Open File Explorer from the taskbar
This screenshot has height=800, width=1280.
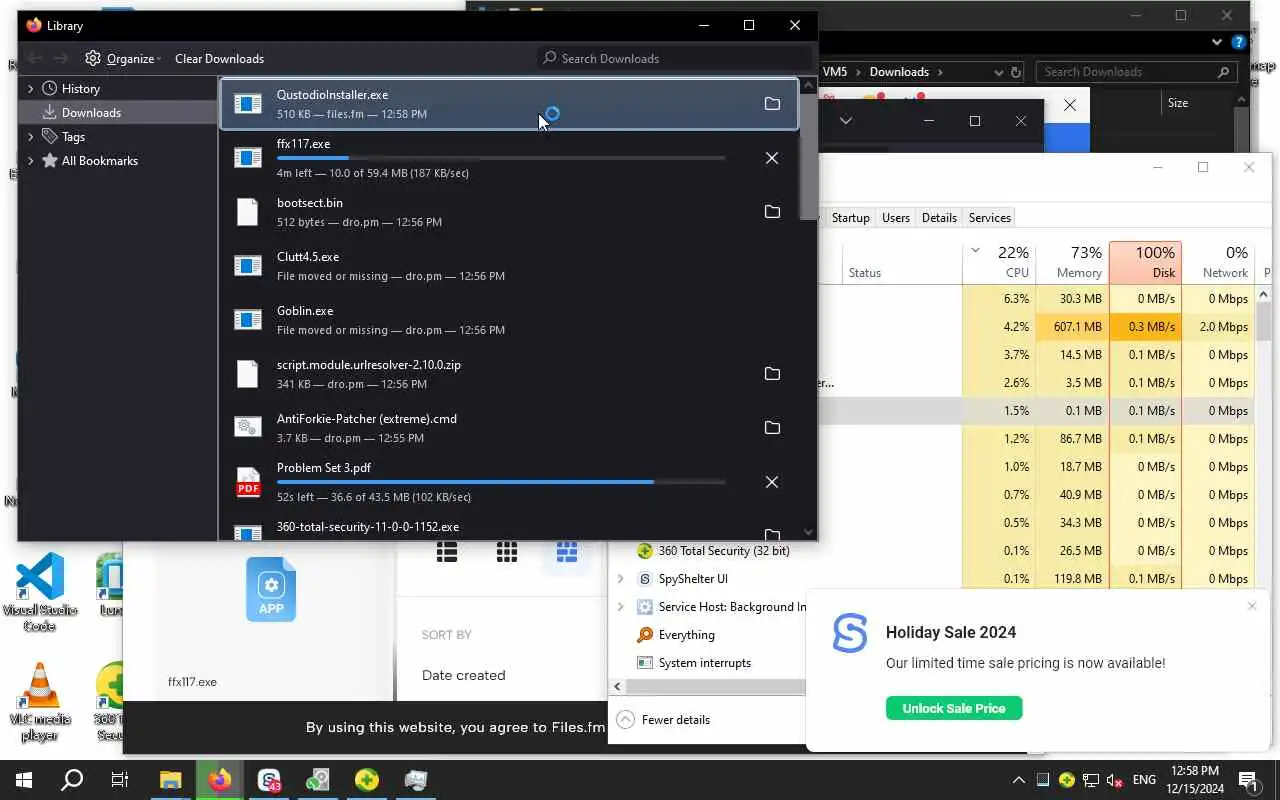point(171,780)
